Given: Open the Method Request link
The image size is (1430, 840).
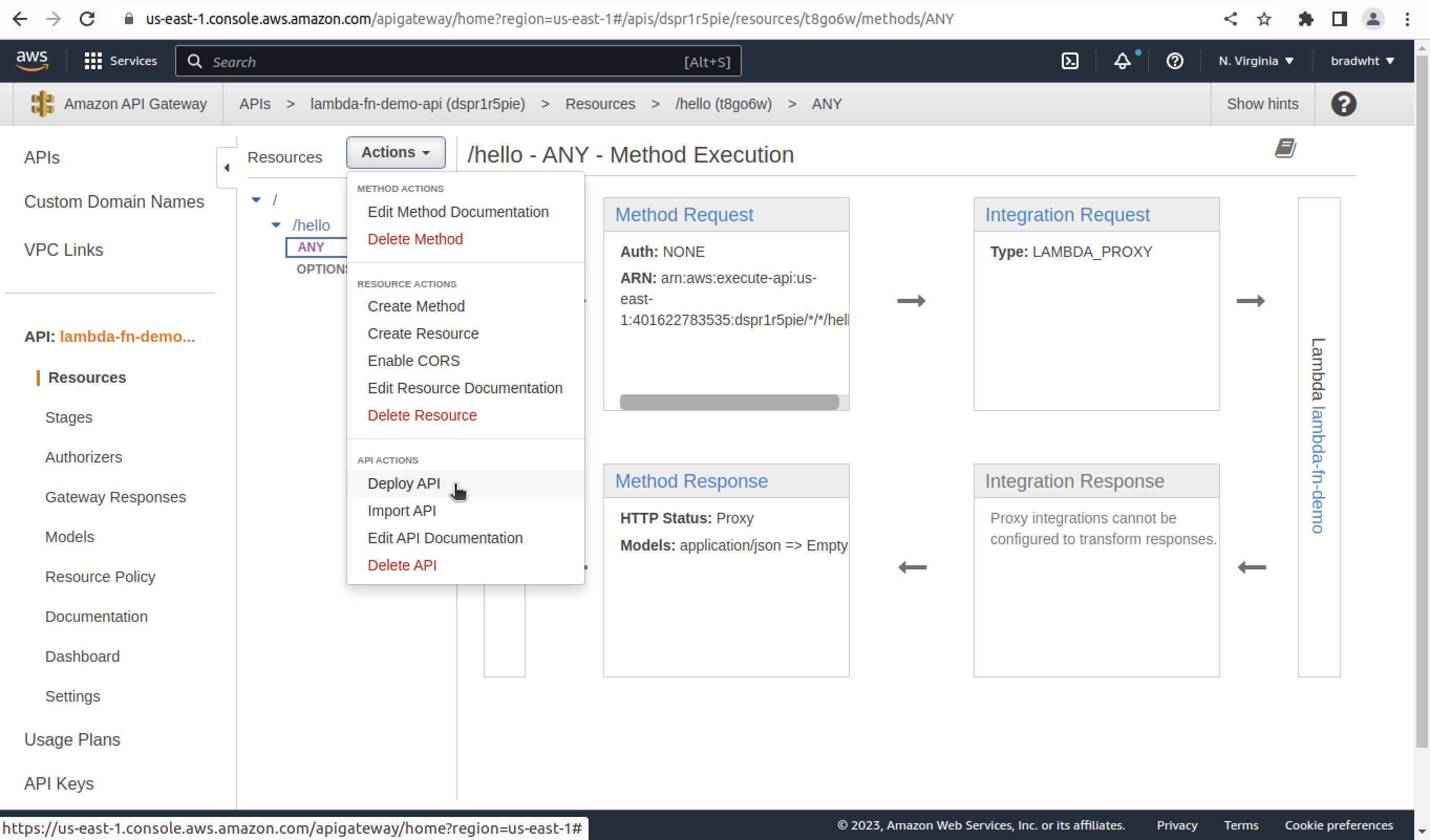Looking at the screenshot, I should point(684,214).
